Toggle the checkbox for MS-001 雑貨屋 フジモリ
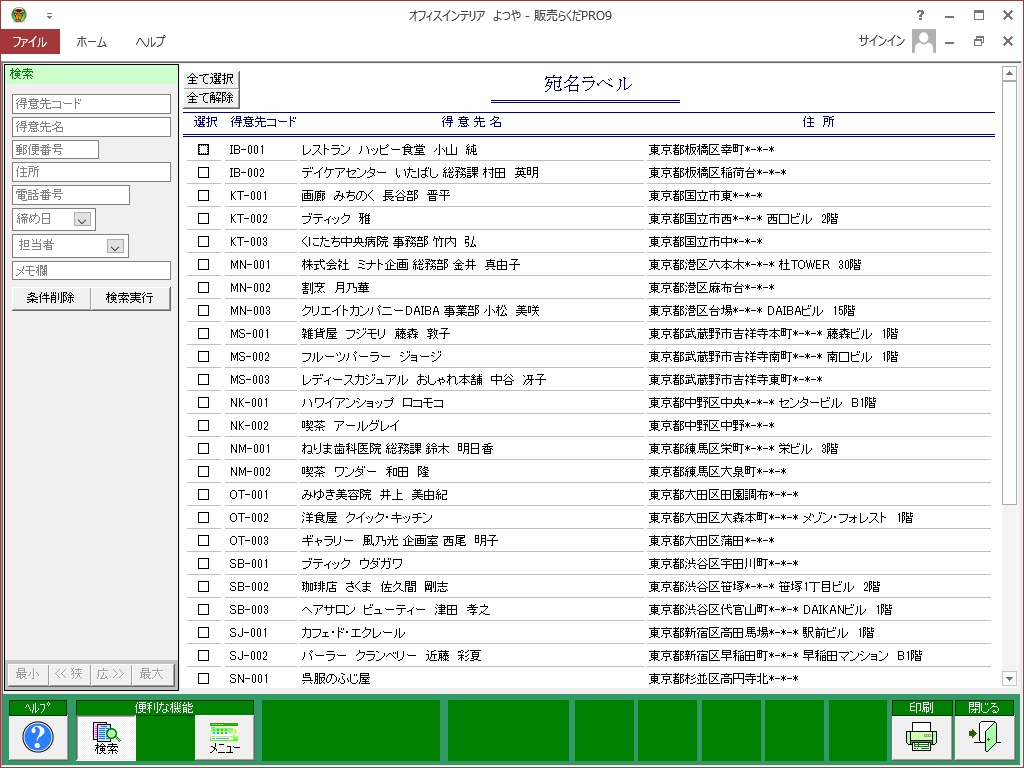Screen dimensions: 1024x768 coord(204,334)
